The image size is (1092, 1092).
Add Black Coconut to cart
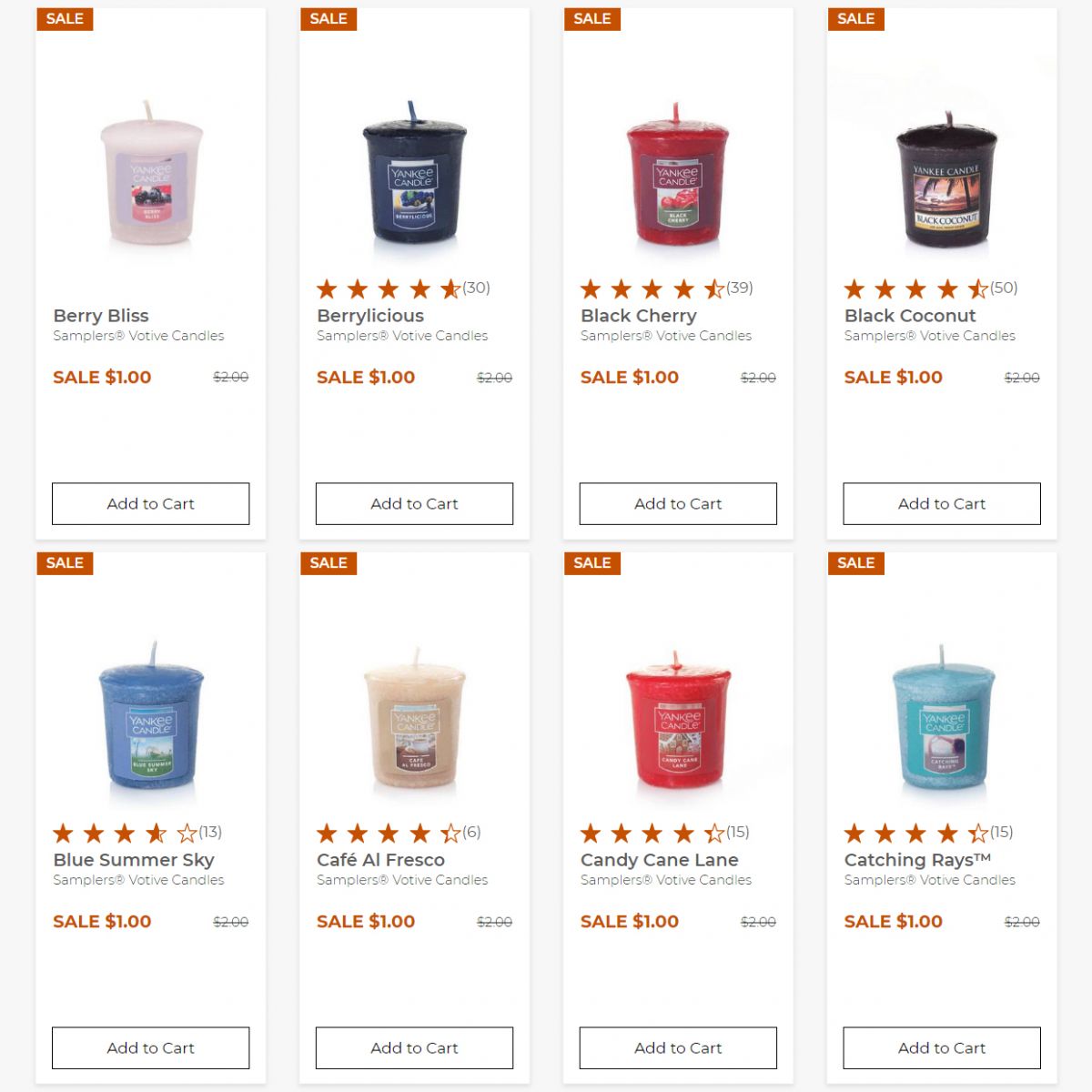942,503
